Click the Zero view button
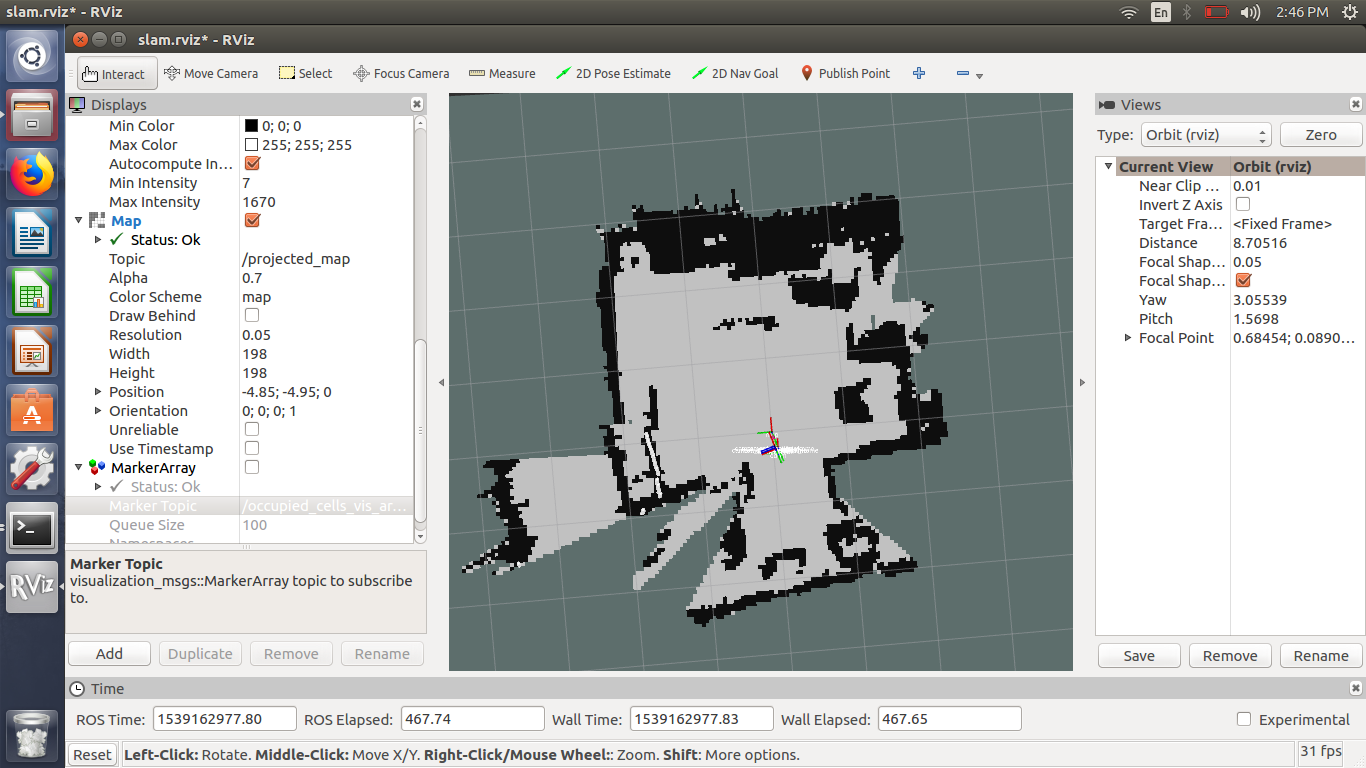The width and height of the screenshot is (1366, 768). point(1321,135)
